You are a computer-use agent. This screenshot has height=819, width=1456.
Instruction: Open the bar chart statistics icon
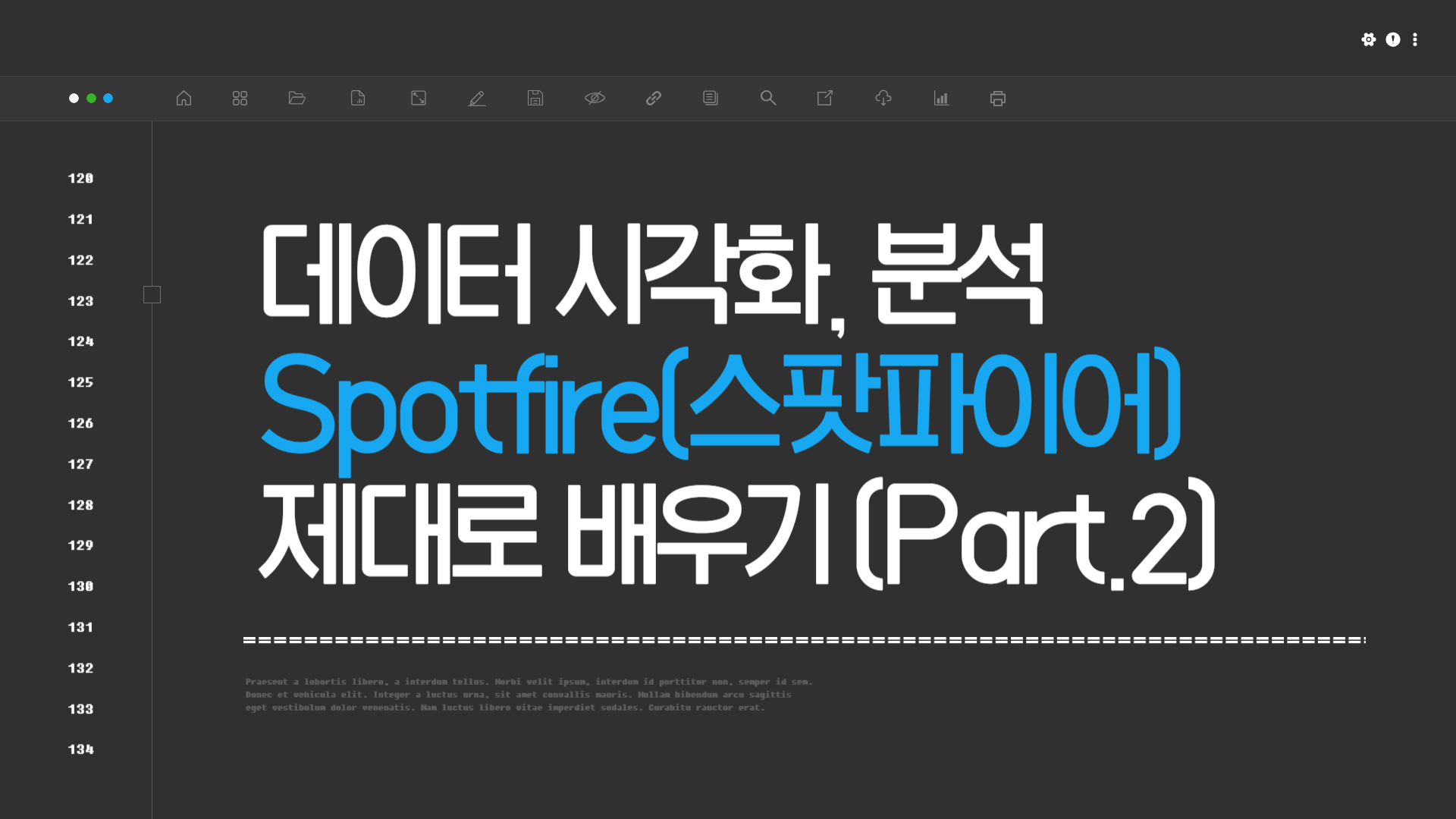(x=941, y=98)
